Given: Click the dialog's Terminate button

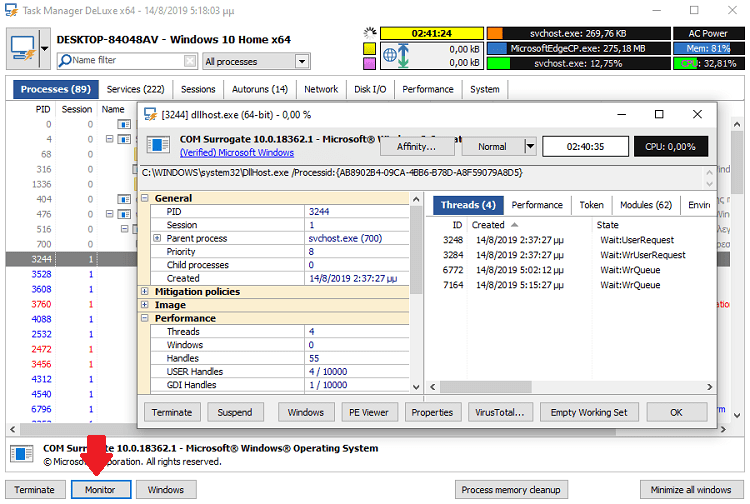Looking at the screenshot, I should (x=172, y=412).
